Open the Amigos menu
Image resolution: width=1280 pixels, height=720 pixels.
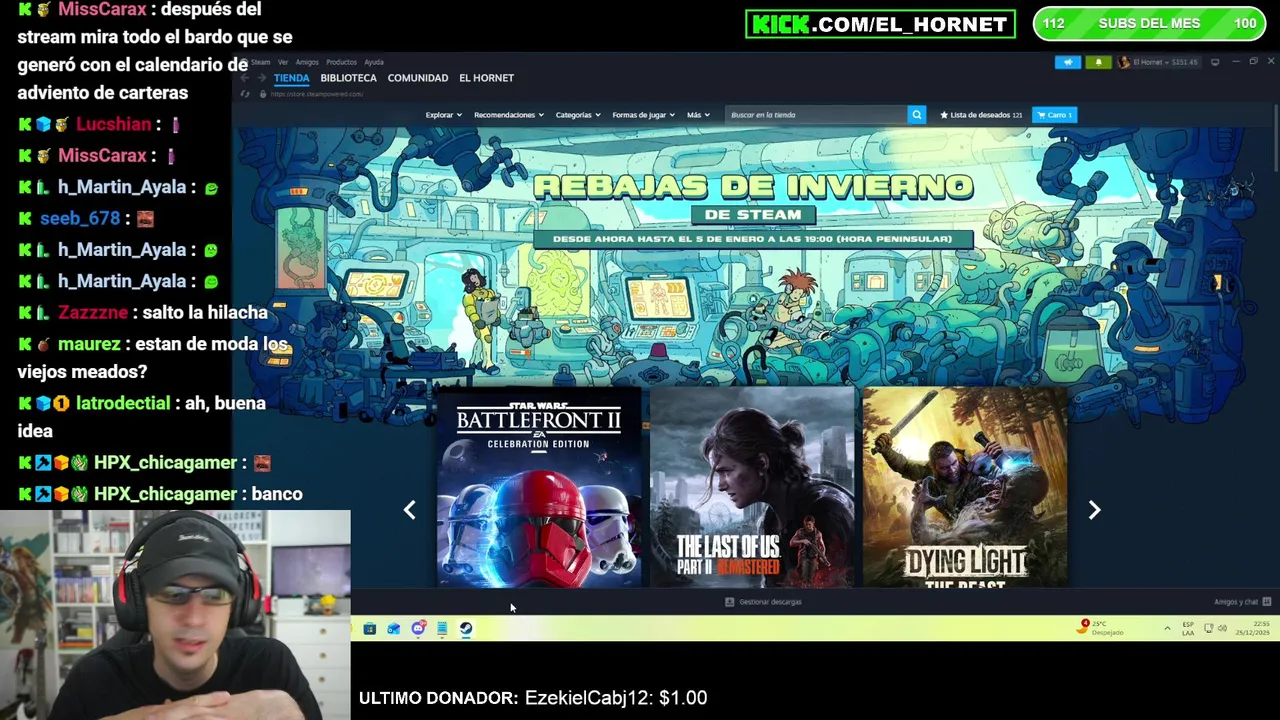click(x=307, y=62)
